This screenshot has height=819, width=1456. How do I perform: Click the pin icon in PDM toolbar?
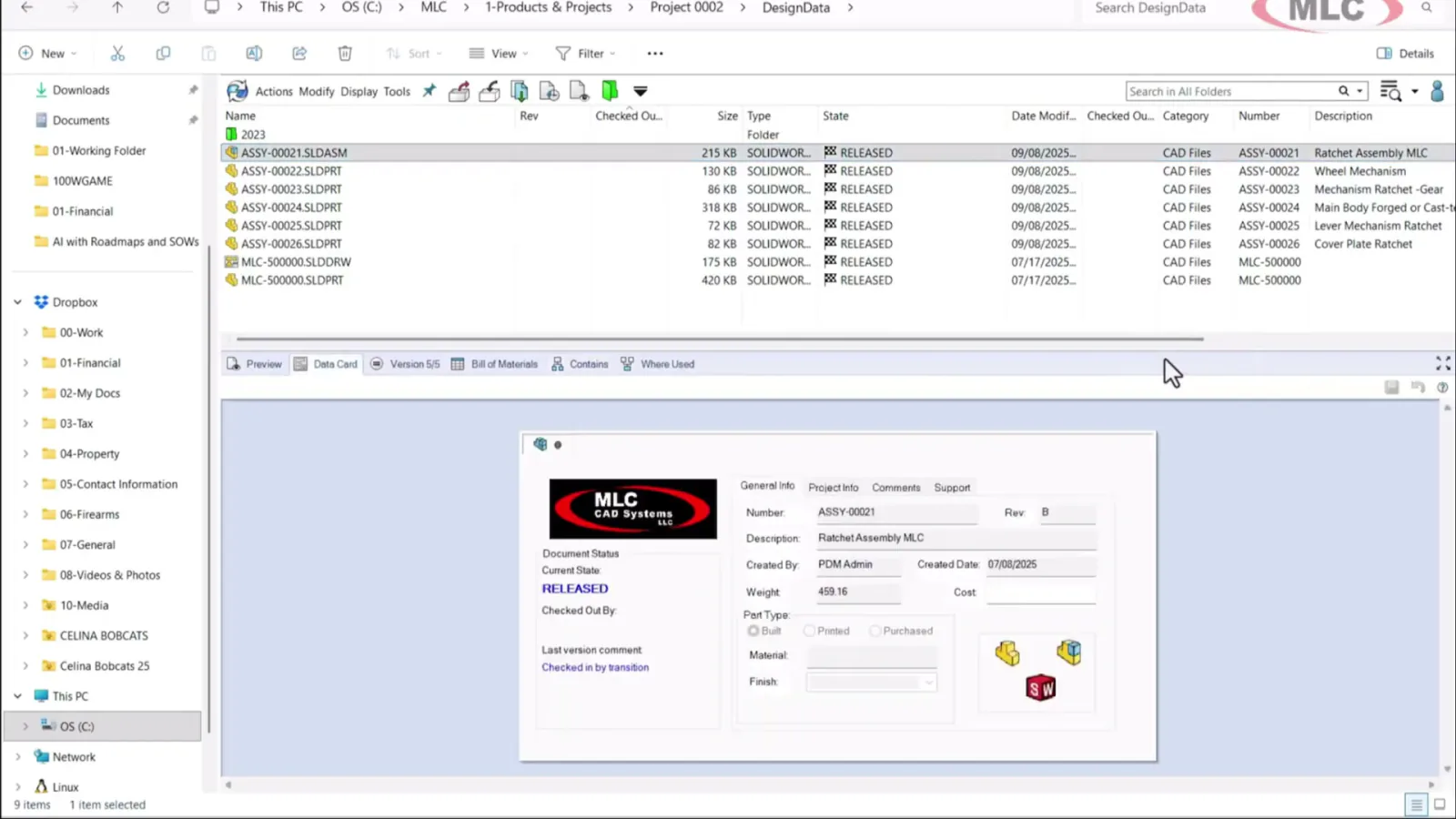click(430, 91)
